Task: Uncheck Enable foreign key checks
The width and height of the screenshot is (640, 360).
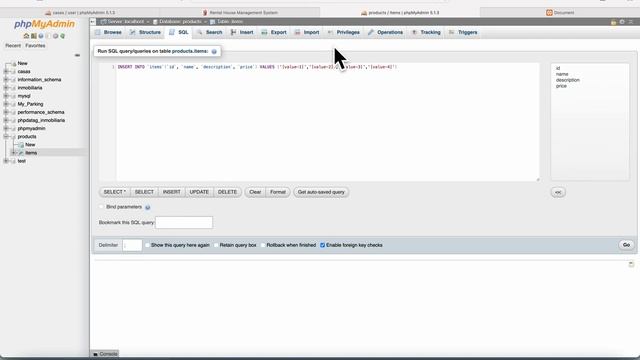Action: [x=322, y=245]
